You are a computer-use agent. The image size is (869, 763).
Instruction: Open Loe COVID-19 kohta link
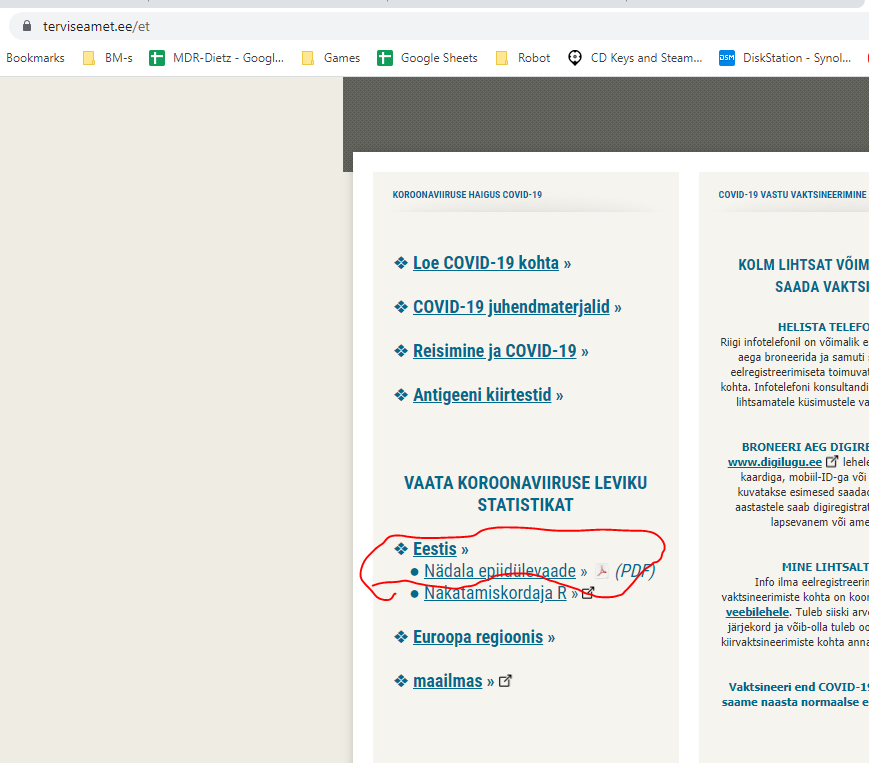tap(486, 263)
